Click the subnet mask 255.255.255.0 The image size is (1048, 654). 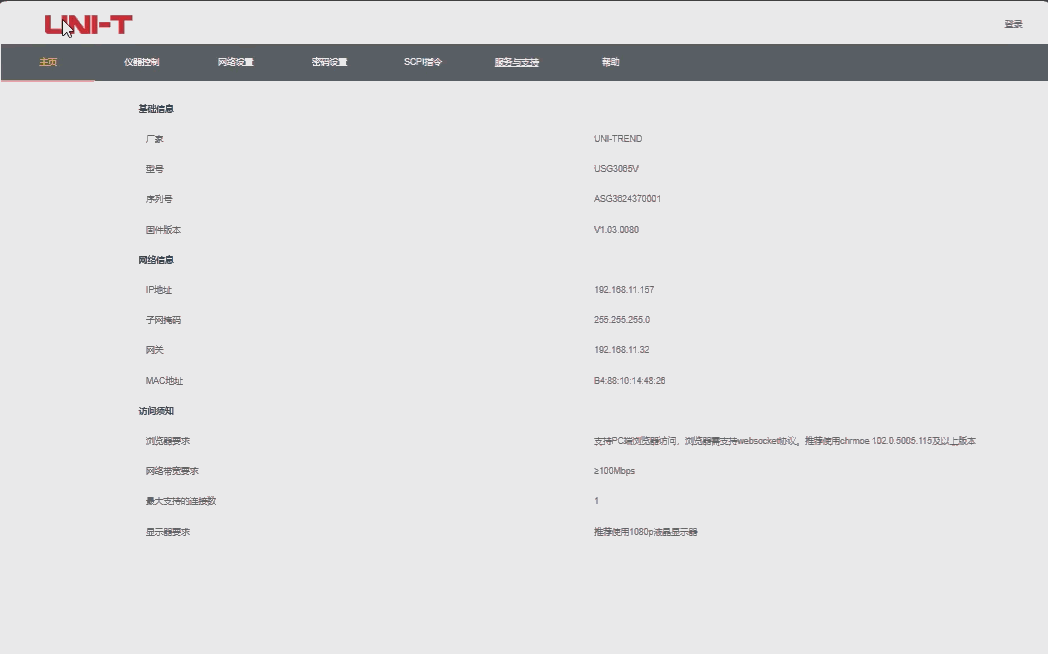(621, 320)
